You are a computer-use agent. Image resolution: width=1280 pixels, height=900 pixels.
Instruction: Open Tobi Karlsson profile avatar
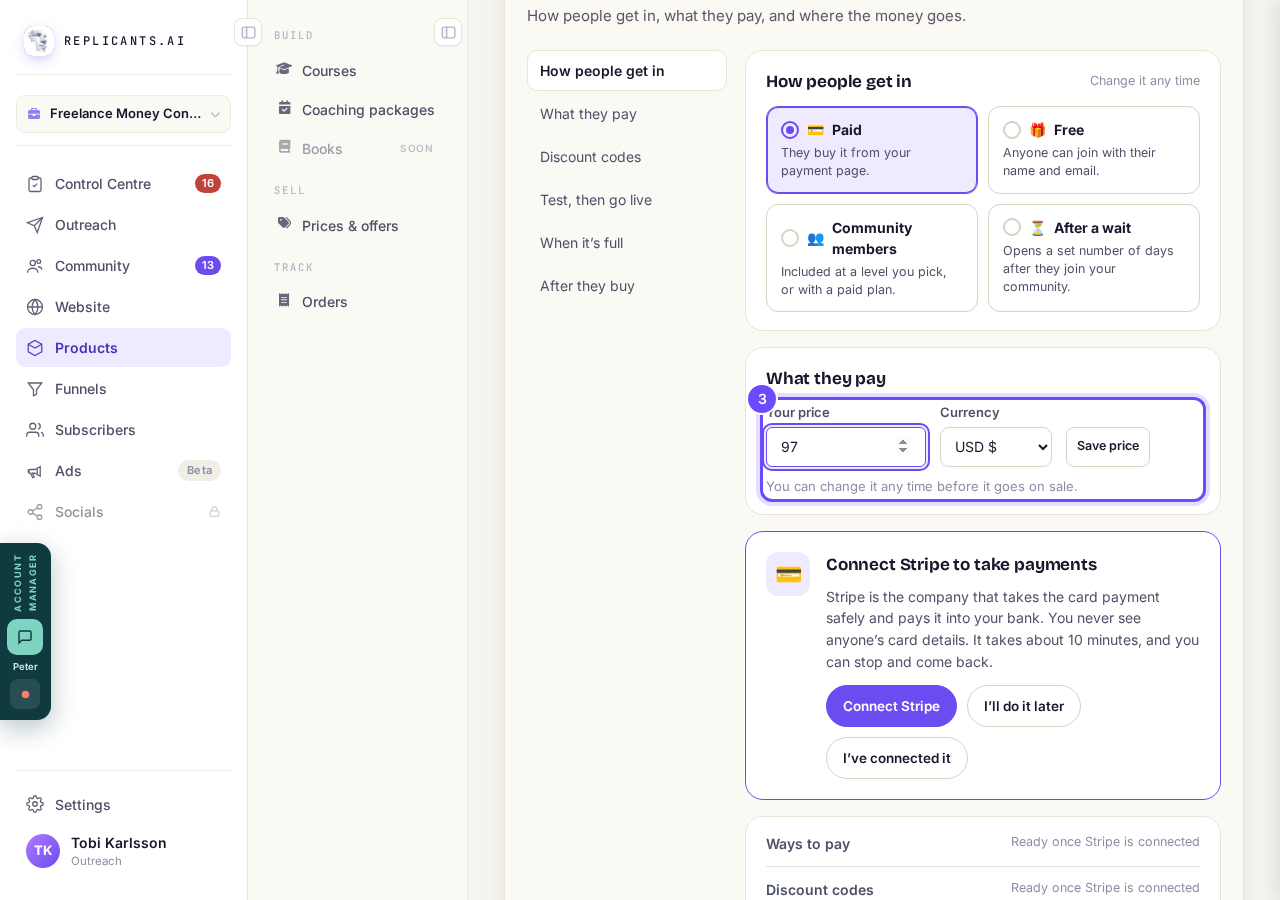pyautogui.click(x=43, y=851)
